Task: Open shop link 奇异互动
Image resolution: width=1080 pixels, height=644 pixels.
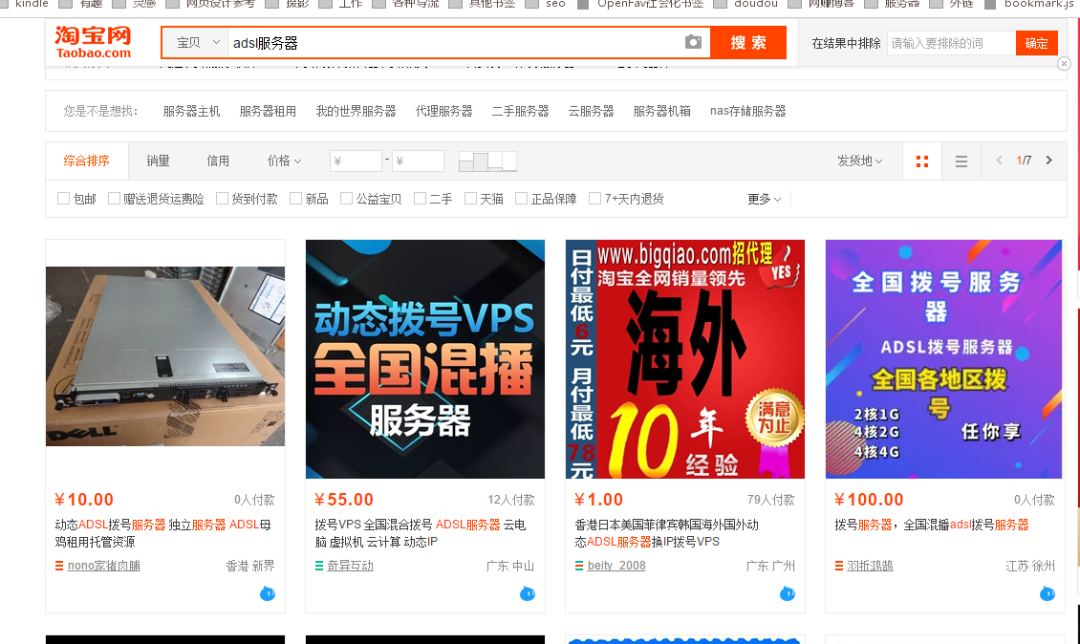Action: click(x=350, y=566)
